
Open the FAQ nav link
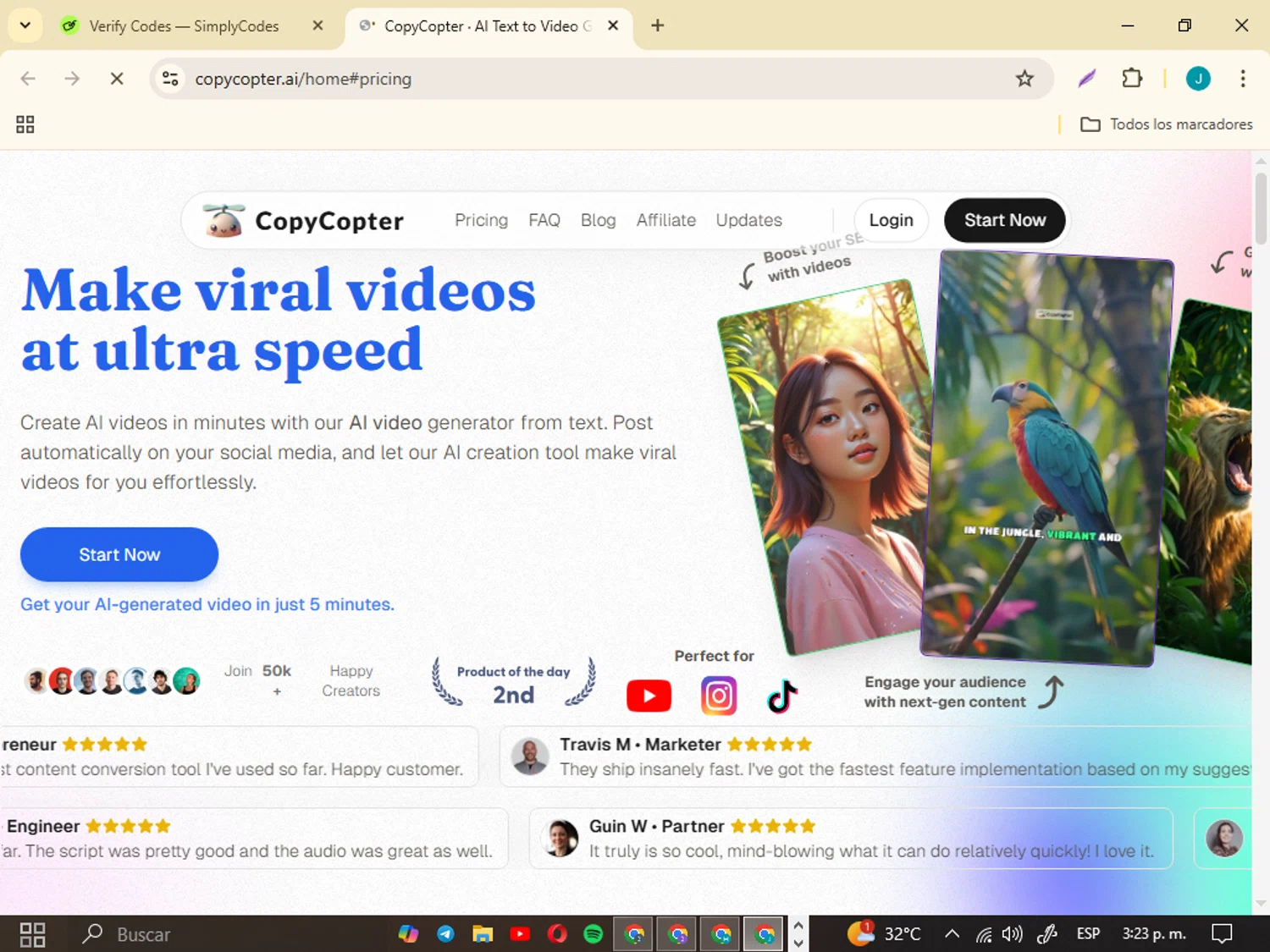[x=544, y=220]
